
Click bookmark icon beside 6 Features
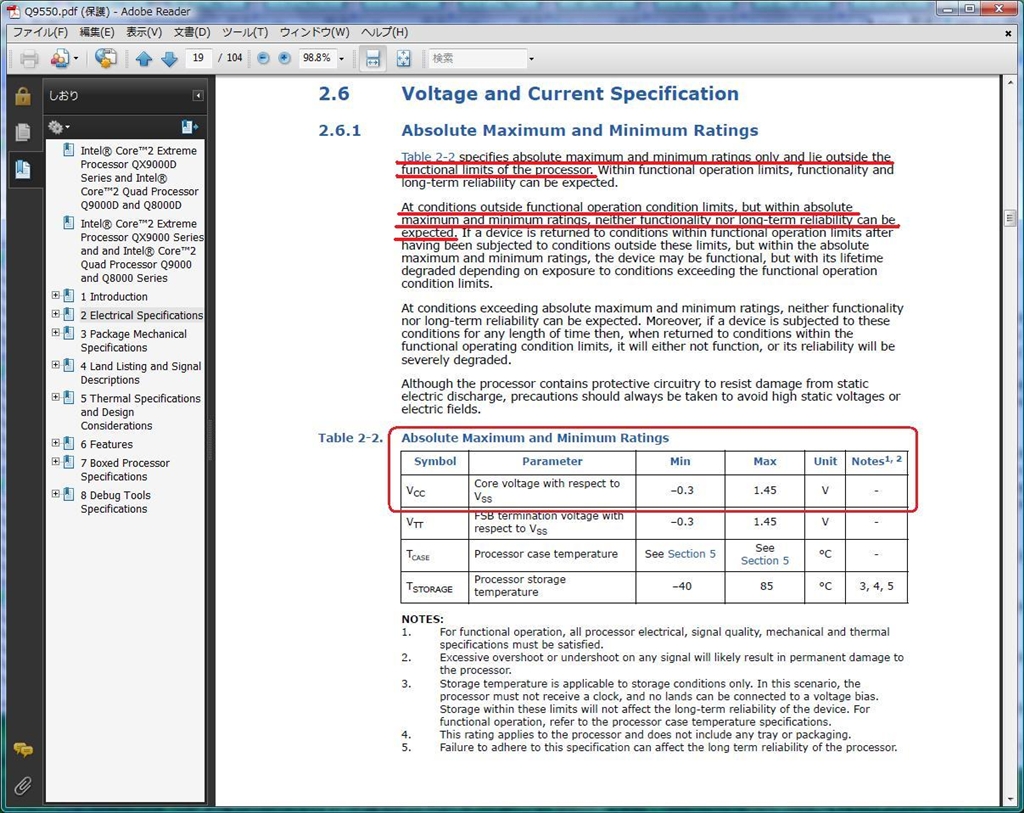click(x=69, y=444)
